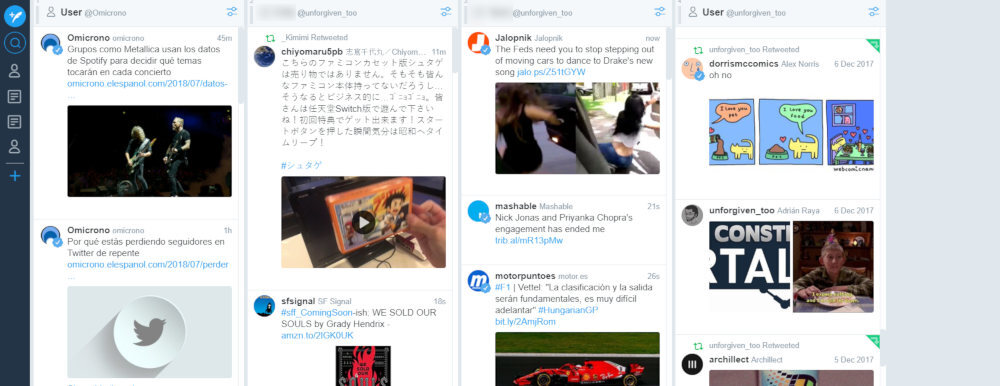Open the red Ferrari F1 car photo

click(x=577, y=359)
